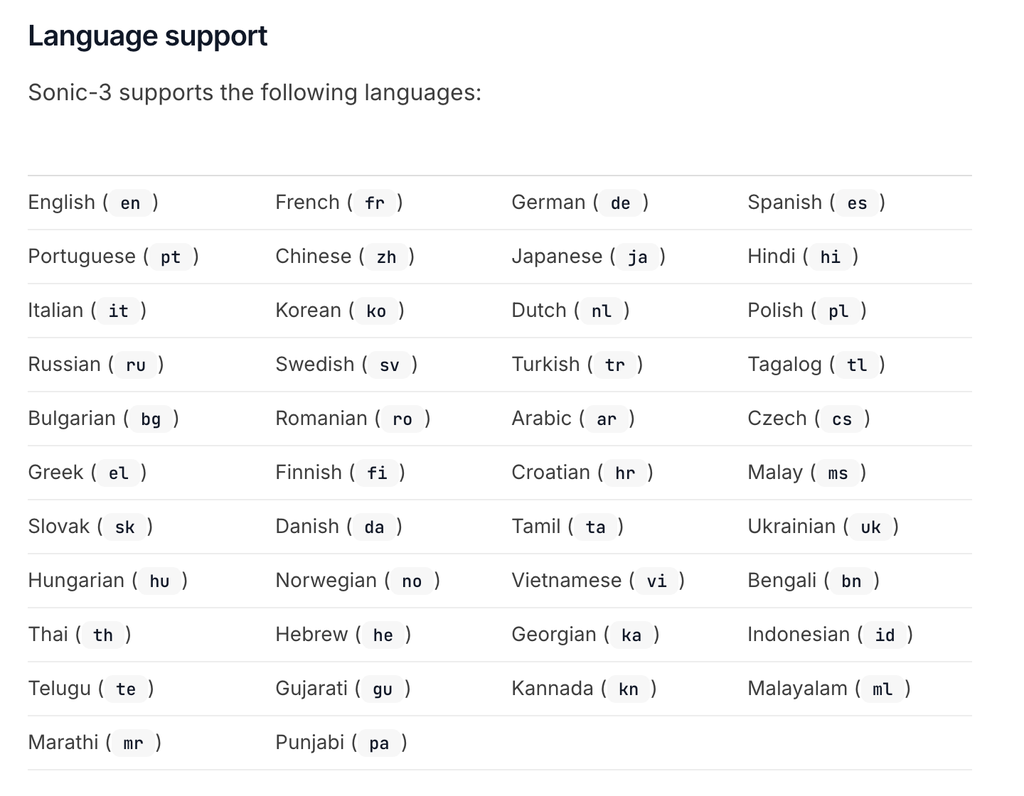Click the Hindi table entry
1024x796 pixels.
802,257
